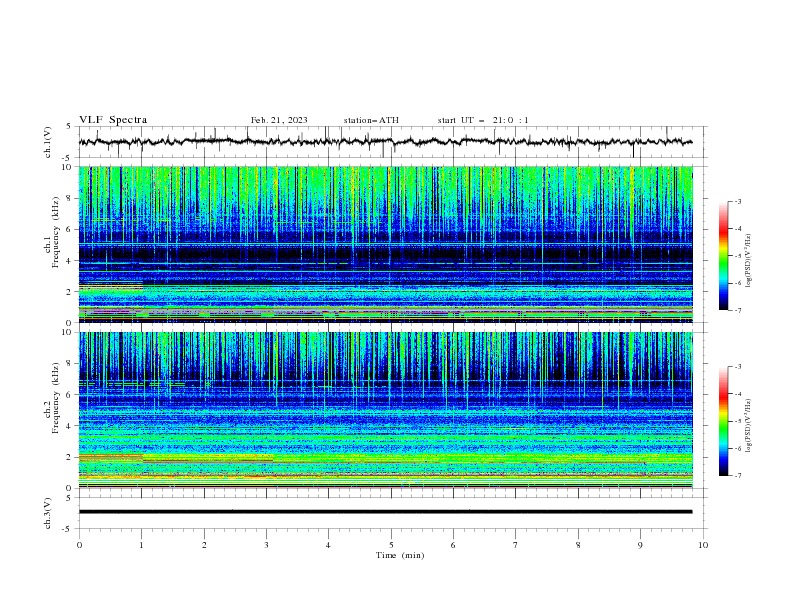Click the "5" tick on the time axis
The width and height of the screenshot is (792, 612).
[391, 545]
